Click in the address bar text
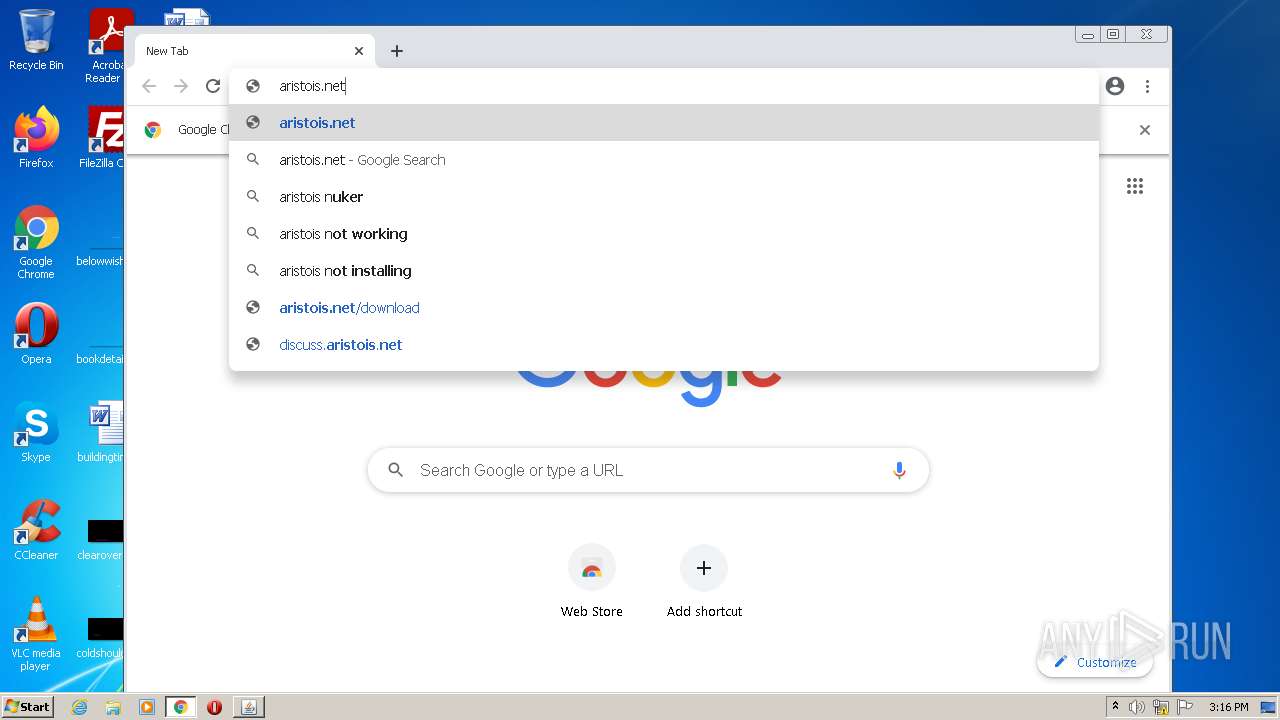The image size is (1280, 720). [312, 86]
